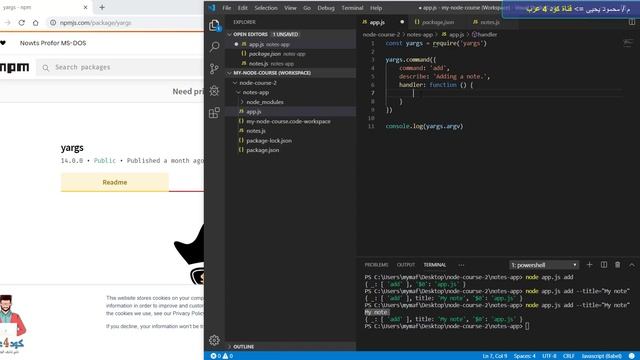
Task: Click the handler breadcrumb in editor
Action: coord(484,35)
